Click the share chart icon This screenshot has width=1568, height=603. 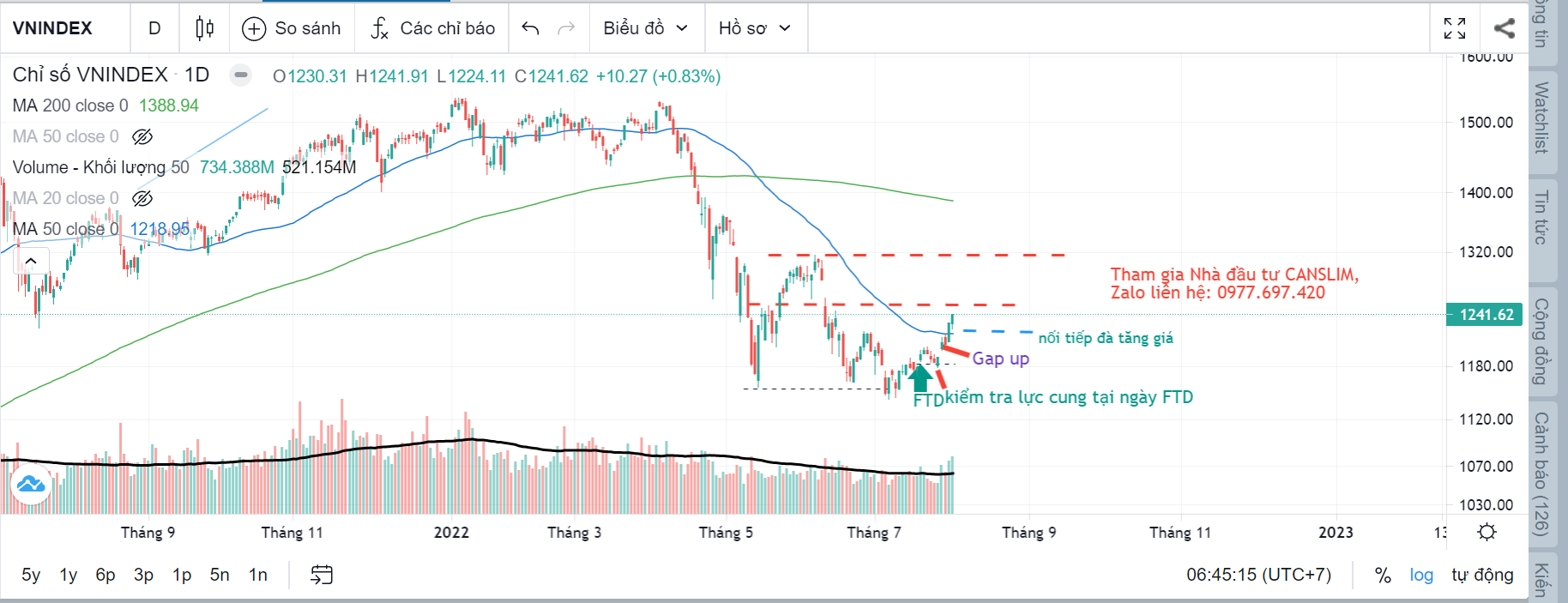pyautogui.click(x=1505, y=28)
